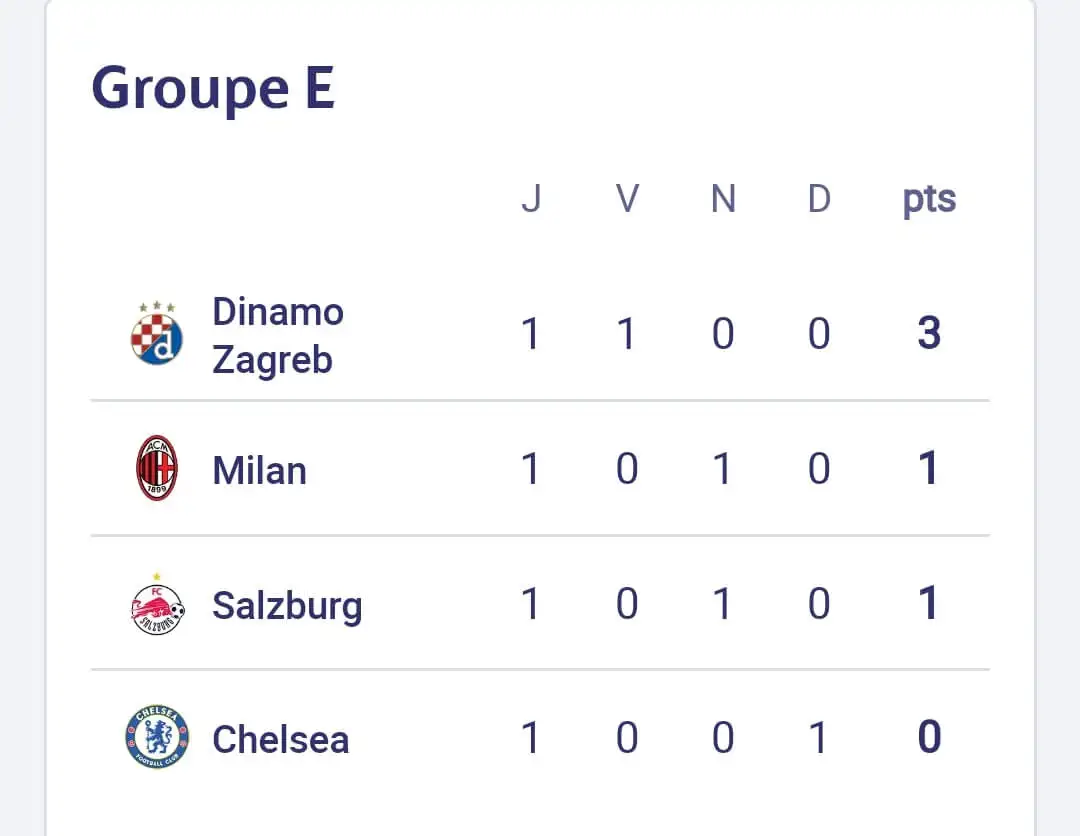Click the V column header
1080x836 pixels.
tap(627, 199)
